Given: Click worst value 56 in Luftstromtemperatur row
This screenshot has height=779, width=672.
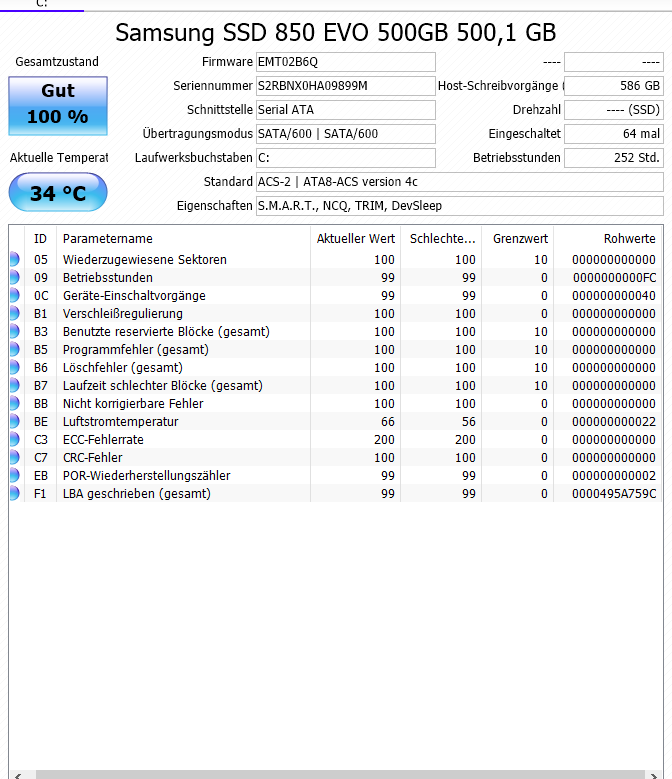Looking at the screenshot, I should point(469,422).
